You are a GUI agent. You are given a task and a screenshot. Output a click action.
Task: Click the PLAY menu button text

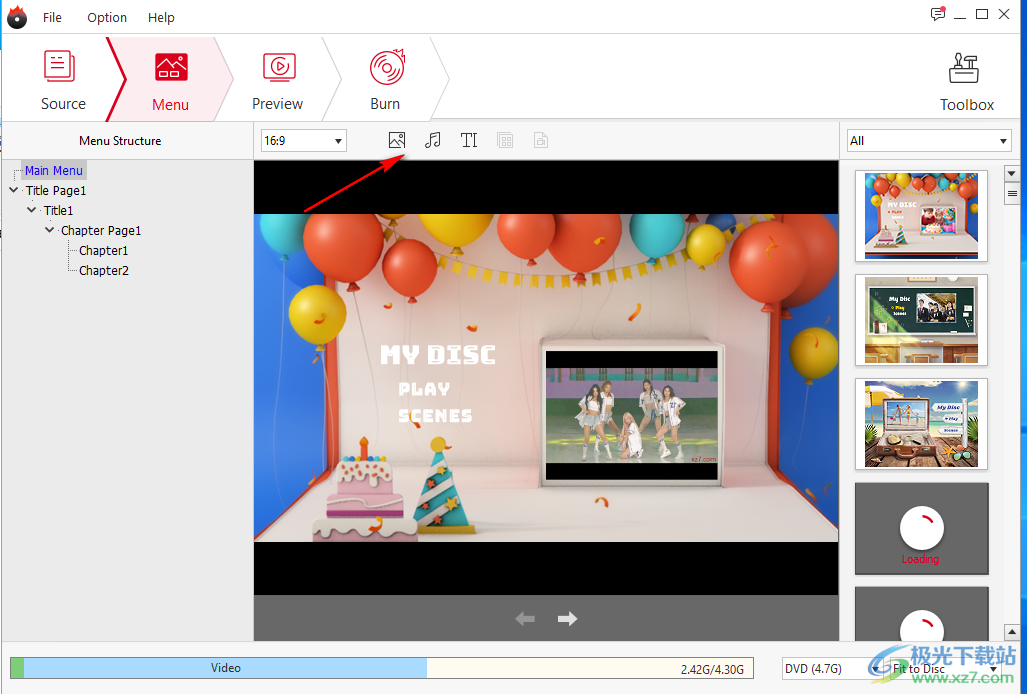(x=424, y=389)
